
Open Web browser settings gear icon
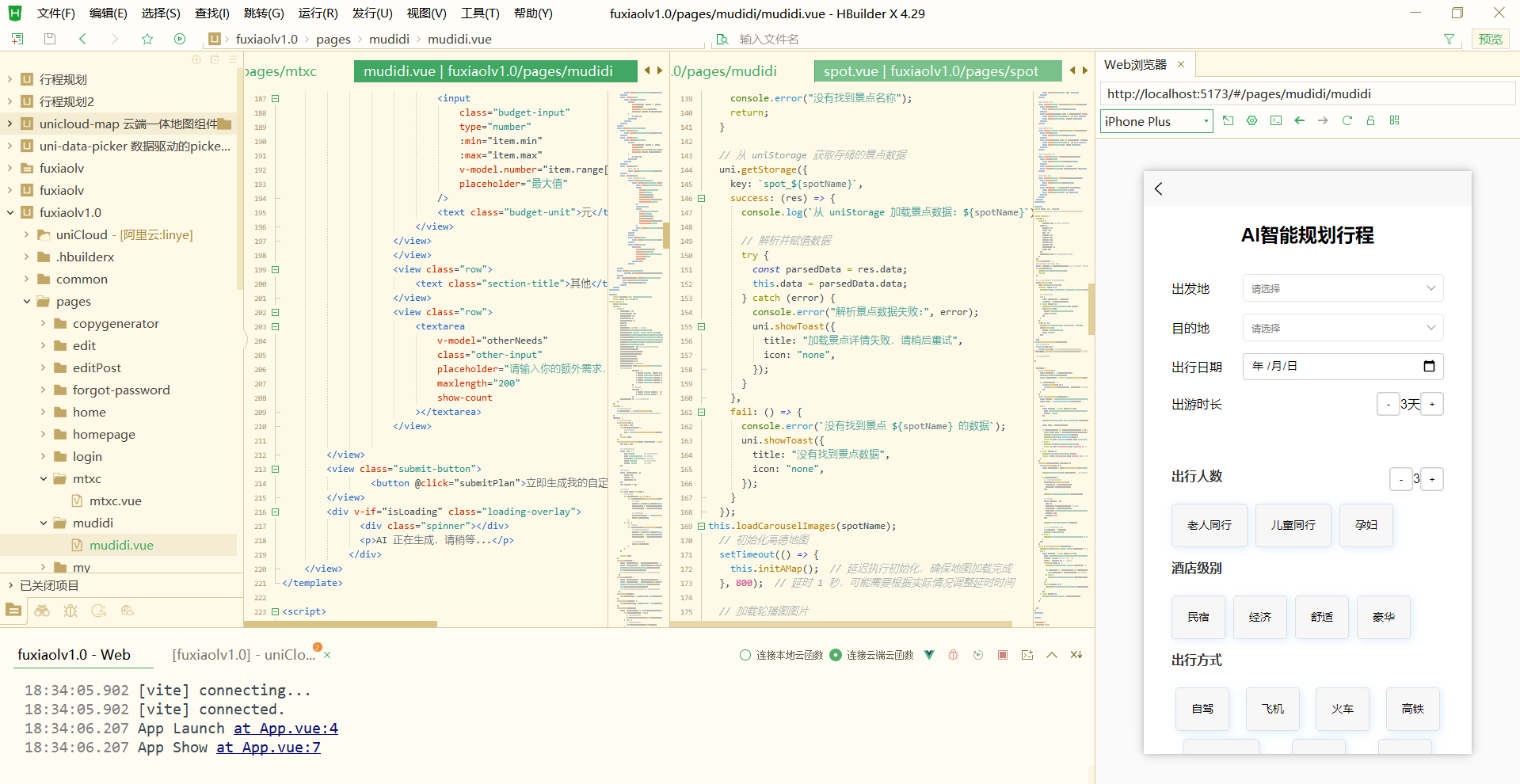tap(1251, 120)
